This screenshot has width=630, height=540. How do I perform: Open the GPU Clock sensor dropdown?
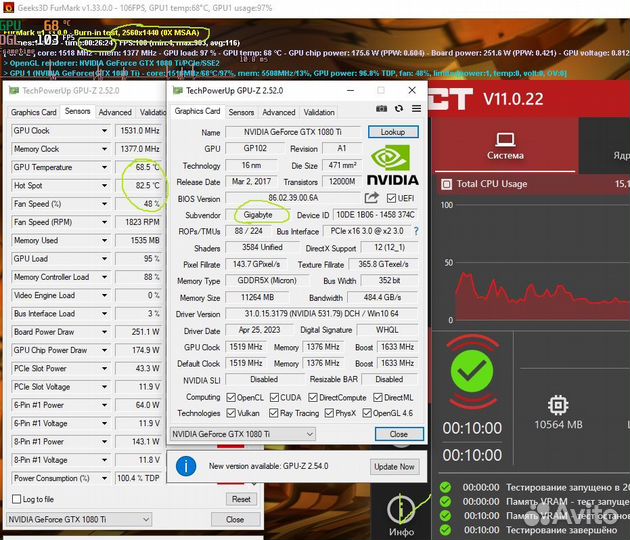click(104, 131)
